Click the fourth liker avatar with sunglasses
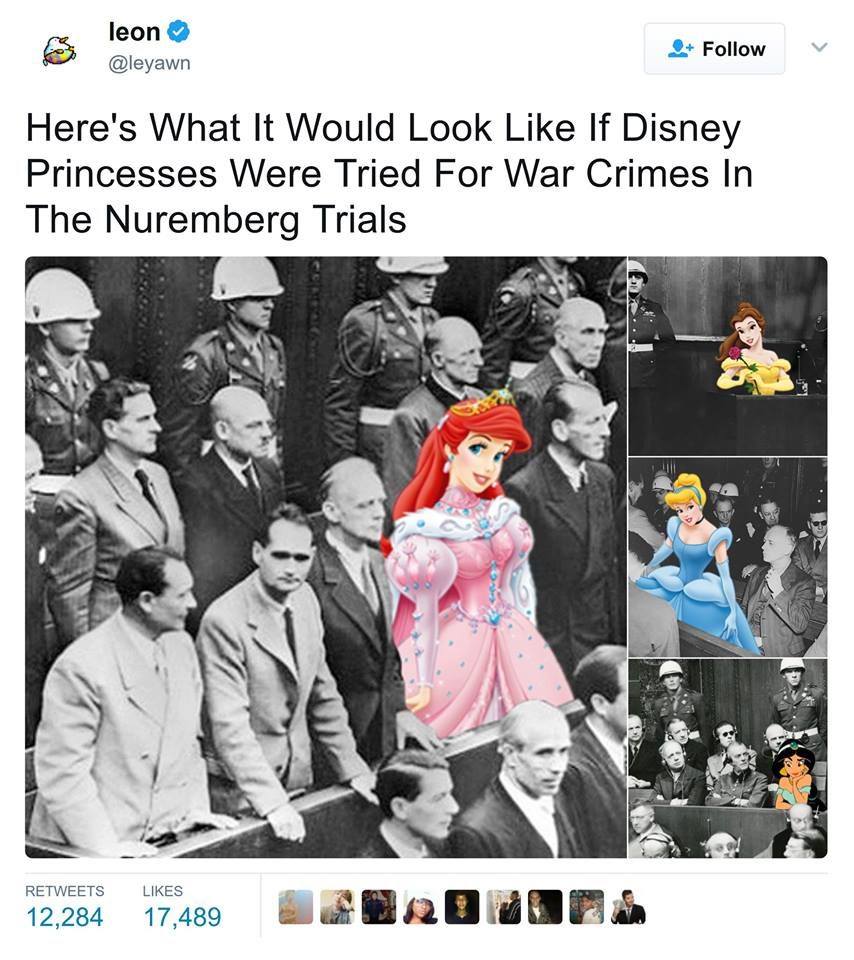This screenshot has height=960, width=854. [421, 907]
